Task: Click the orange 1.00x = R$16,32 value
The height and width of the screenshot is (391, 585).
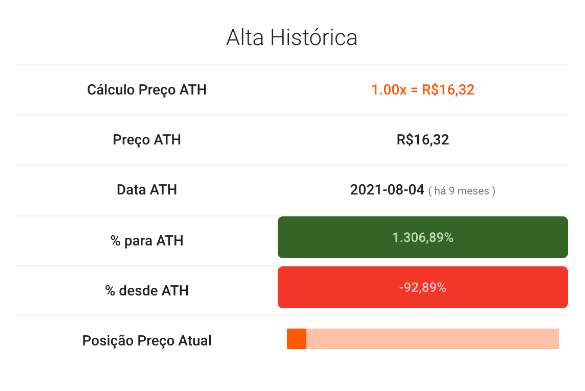Action: tap(423, 90)
